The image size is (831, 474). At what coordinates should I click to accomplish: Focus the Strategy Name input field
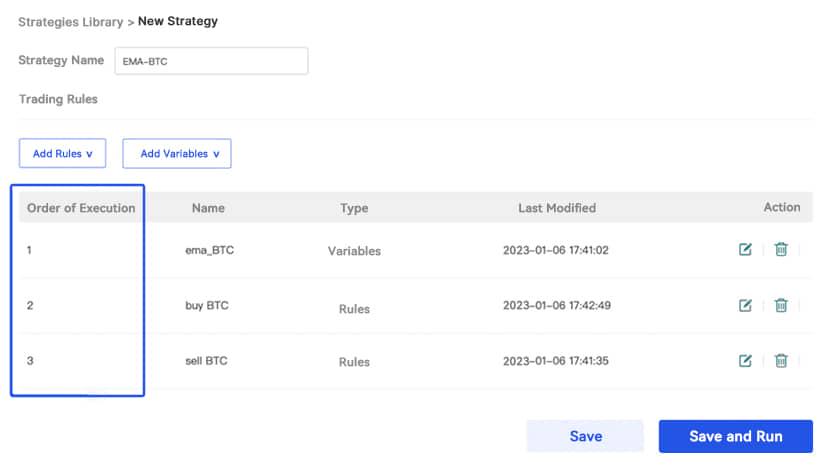pyautogui.click(x=211, y=61)
